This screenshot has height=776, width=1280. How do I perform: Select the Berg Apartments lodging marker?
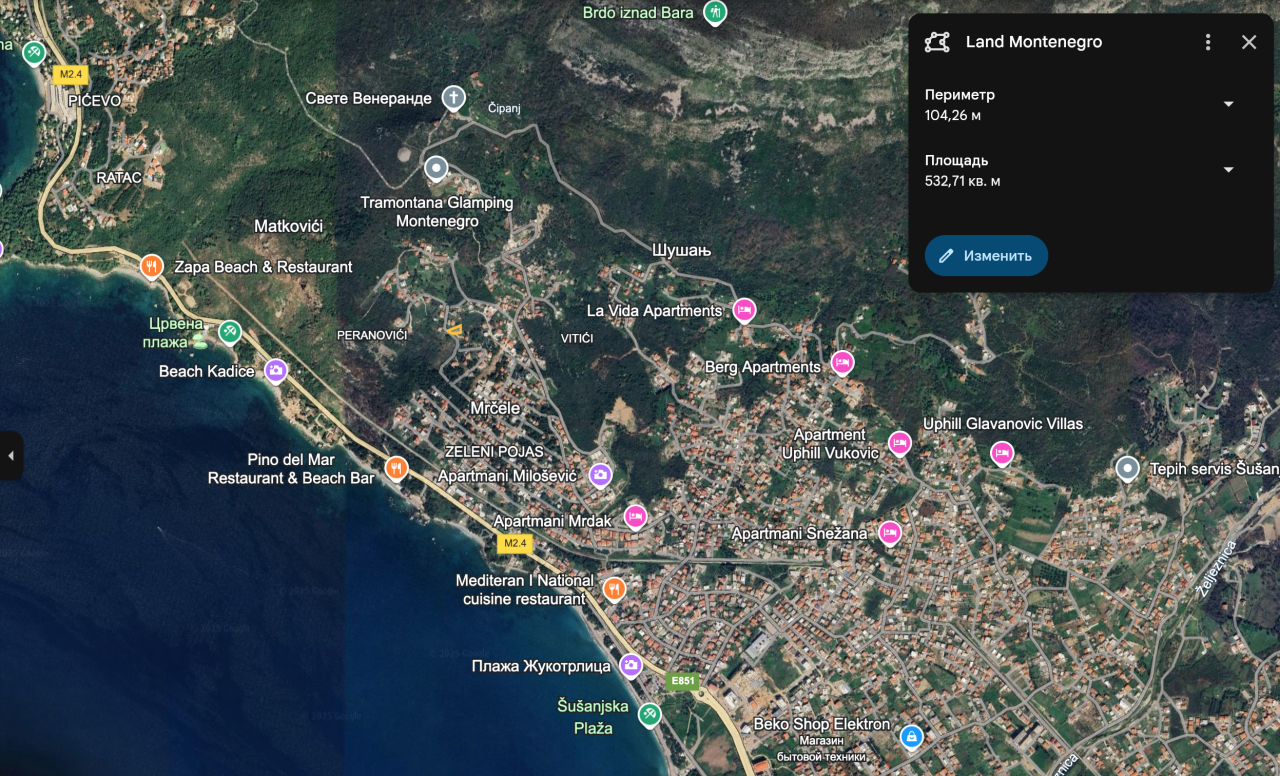pyautogui.click(x=843, y=361)
